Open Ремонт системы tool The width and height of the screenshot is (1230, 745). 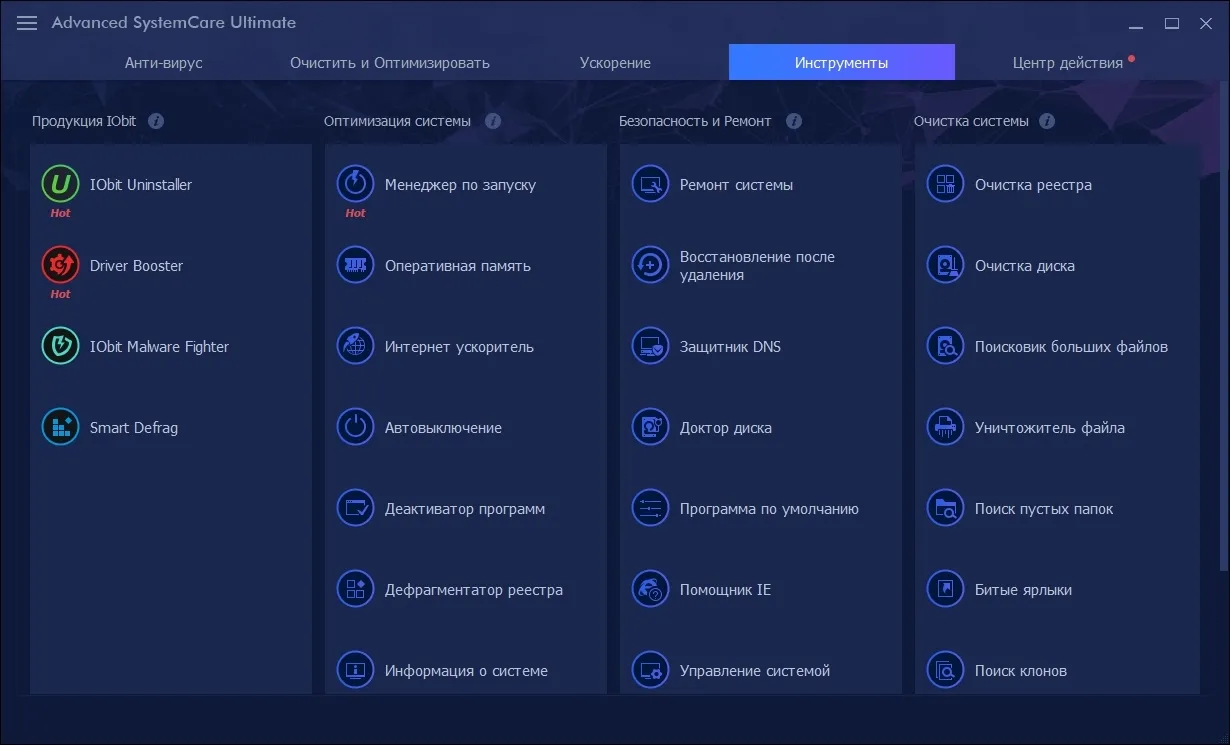click(x=736, y=185)
